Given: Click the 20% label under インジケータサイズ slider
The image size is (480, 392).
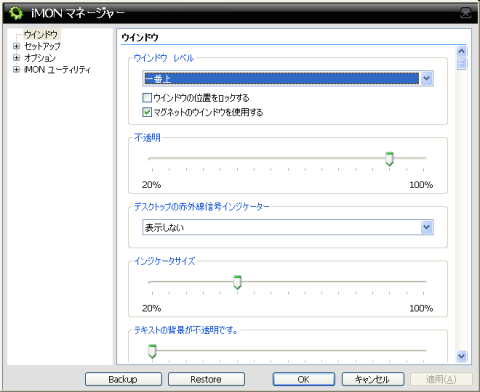Looking at the screenshot, I should point(151,308).
